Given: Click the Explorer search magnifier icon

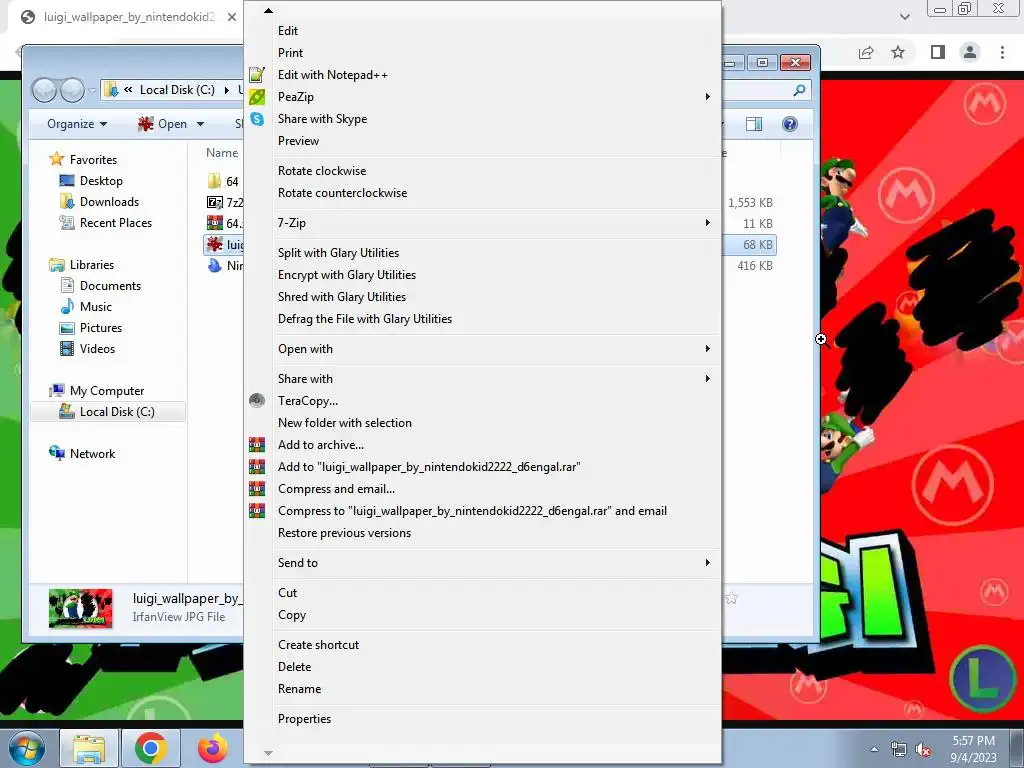Looking at the screenshot, I should click(x=799, y=90).
